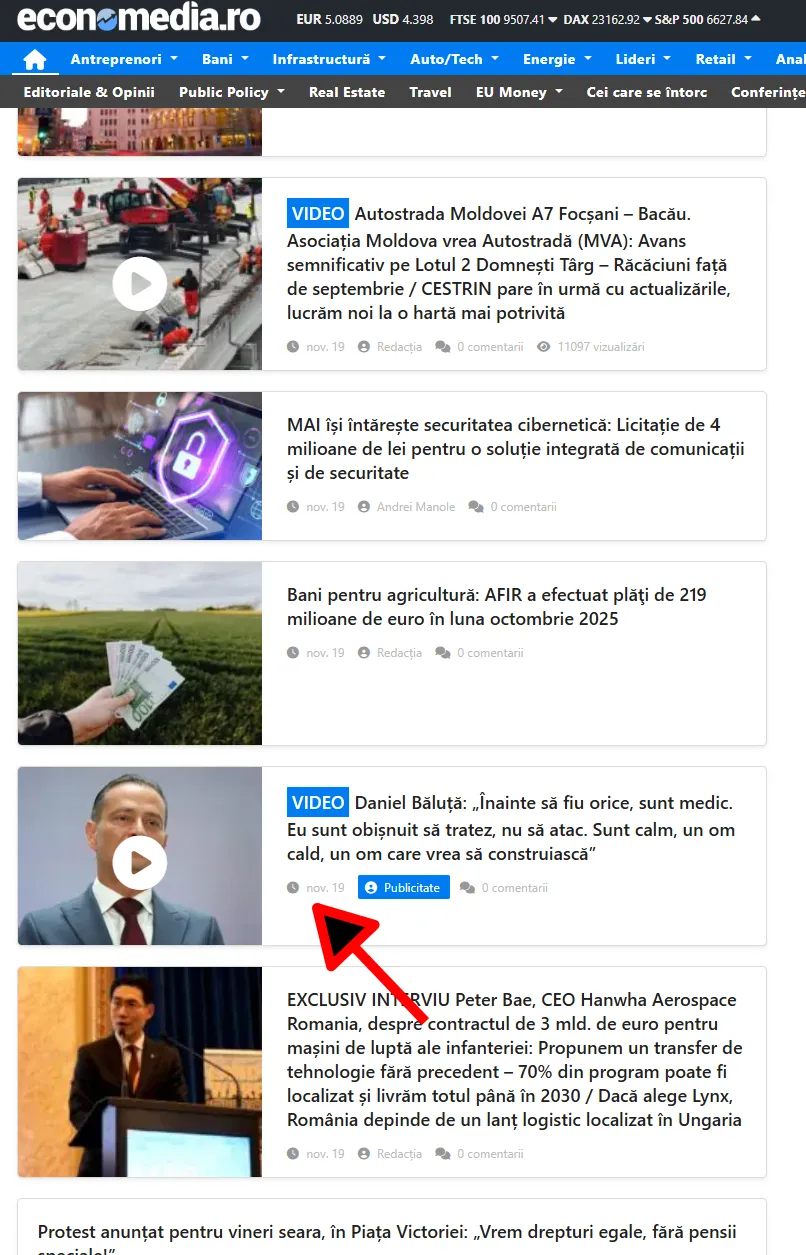
Task: Expand the EU Money dropdown
Action: click(x=519, y=92)
